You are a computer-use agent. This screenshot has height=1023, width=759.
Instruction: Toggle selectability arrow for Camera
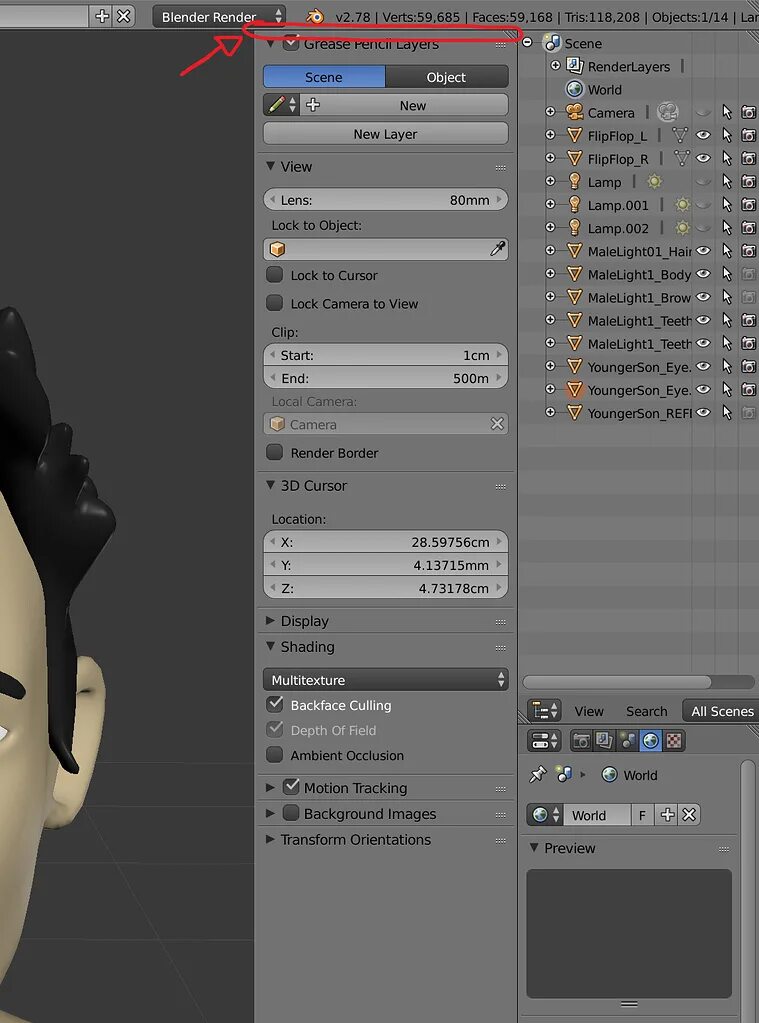coord(726,112)
